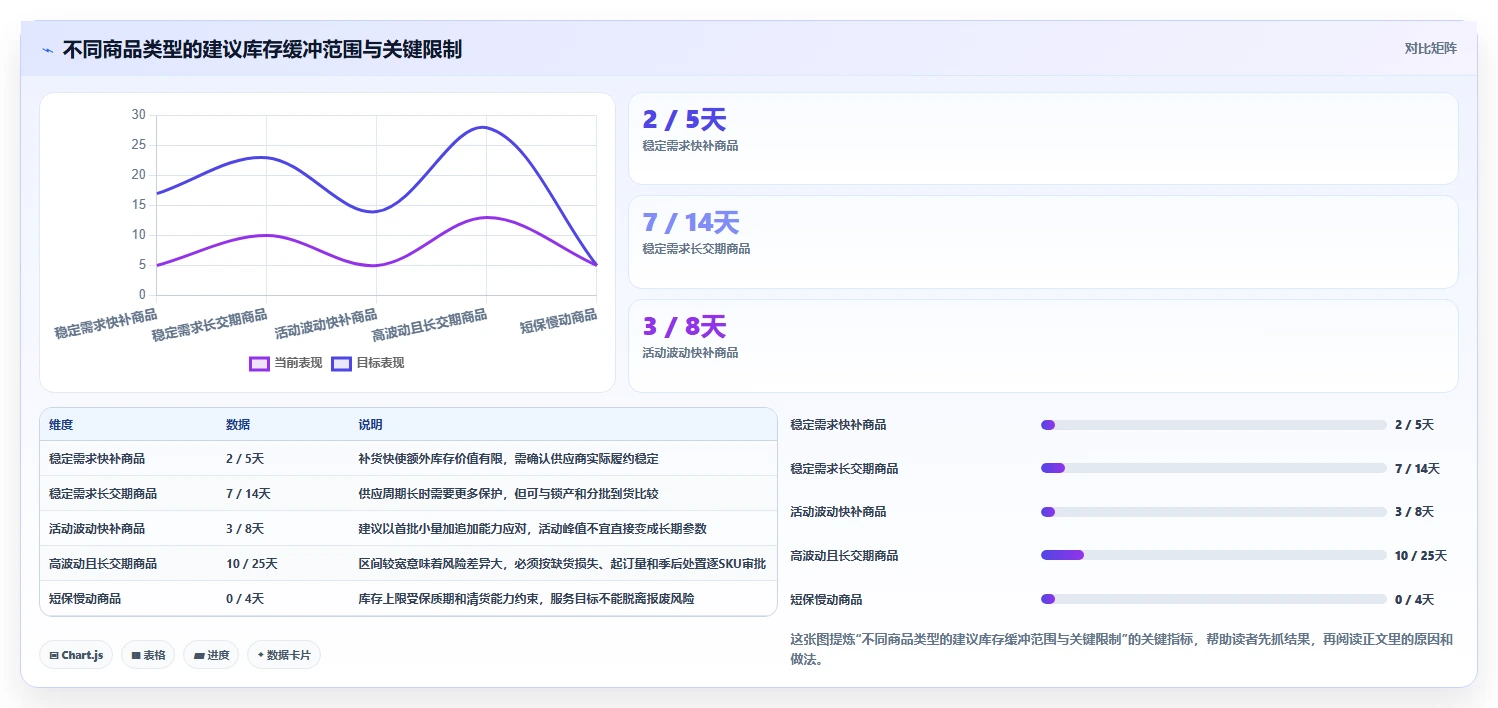Viewport: 1498px width, 708px height.
Task: Select the 表格 tag chip
Action: click(148, 655)
